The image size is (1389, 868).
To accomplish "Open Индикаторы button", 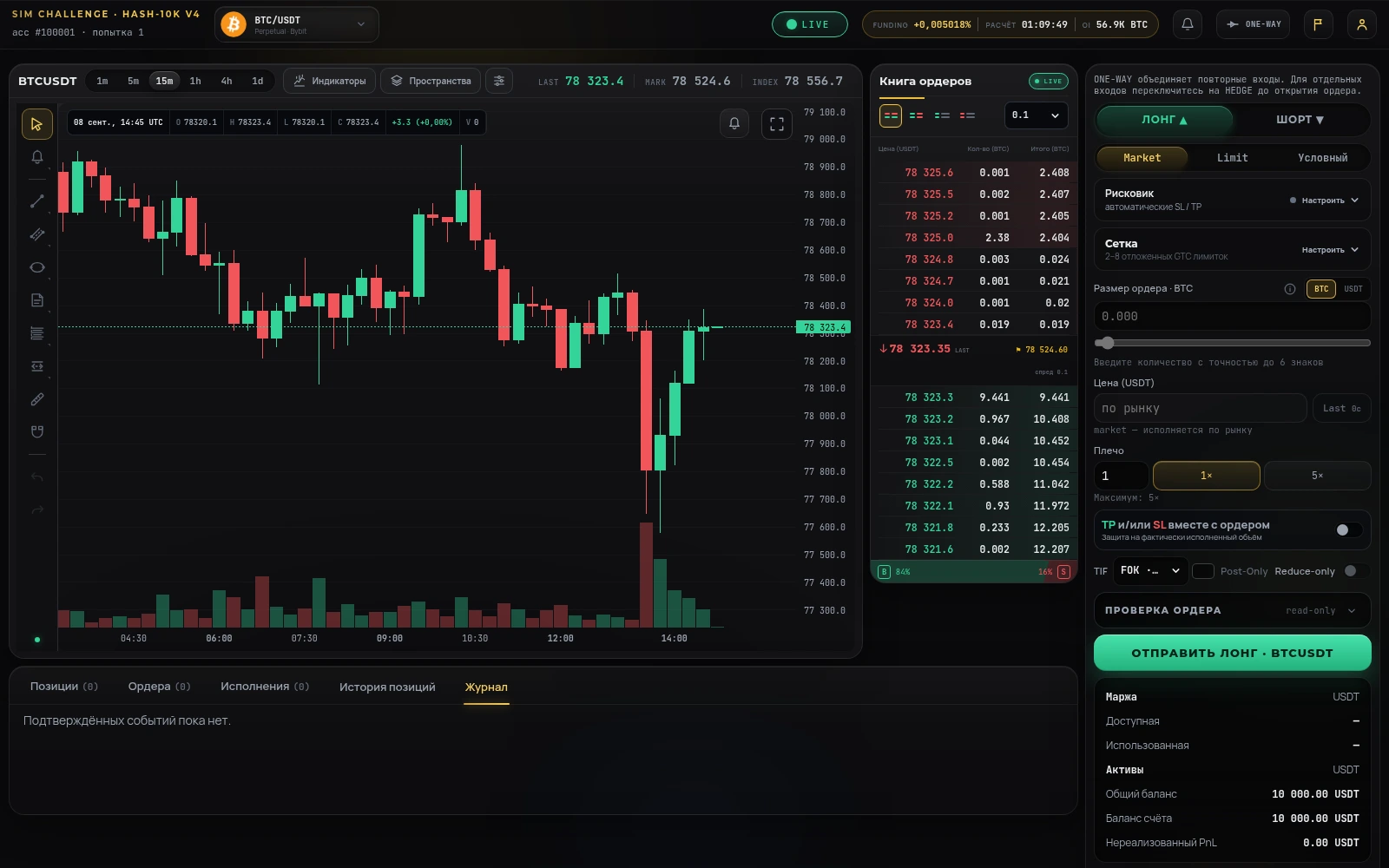I will click(x=330, y=81).
